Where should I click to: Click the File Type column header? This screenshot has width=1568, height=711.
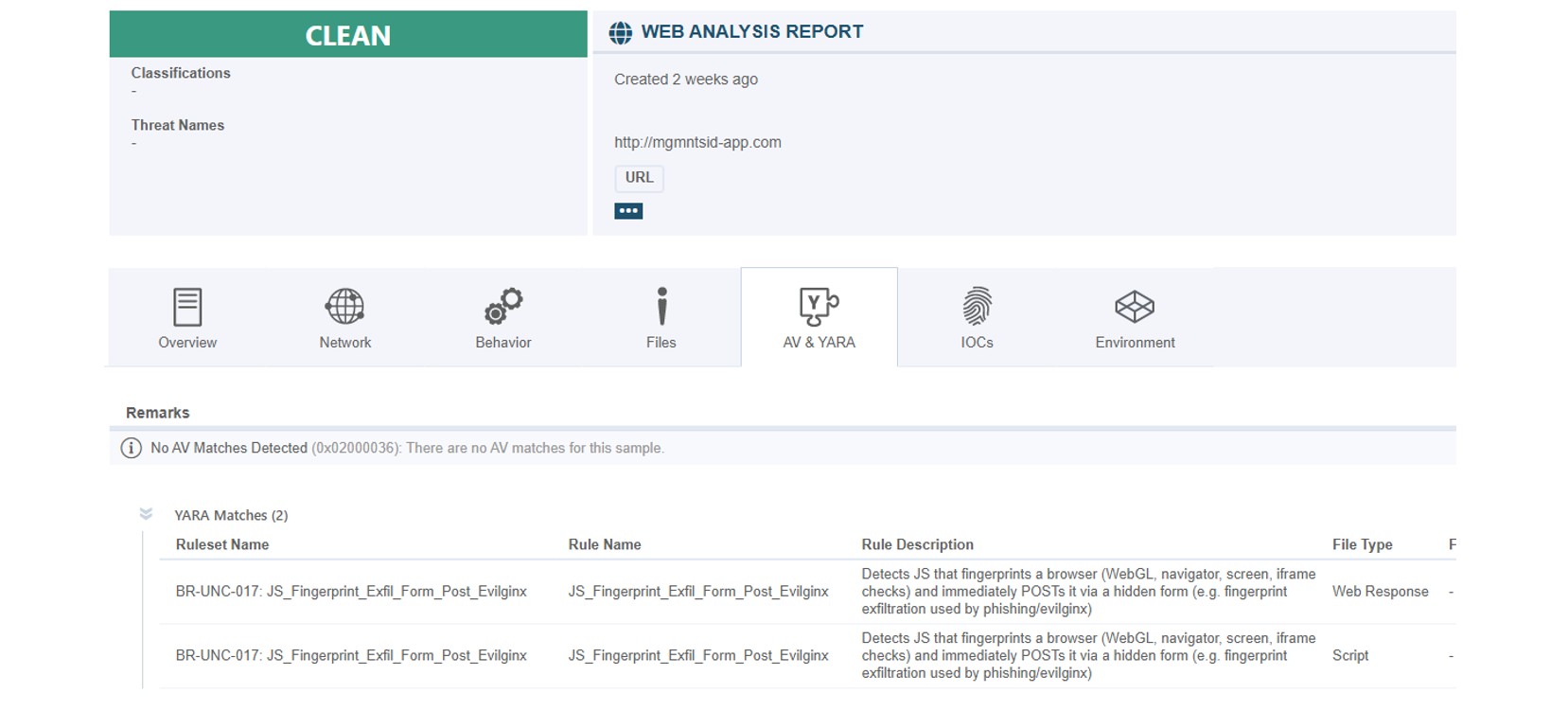[1362, 544]
